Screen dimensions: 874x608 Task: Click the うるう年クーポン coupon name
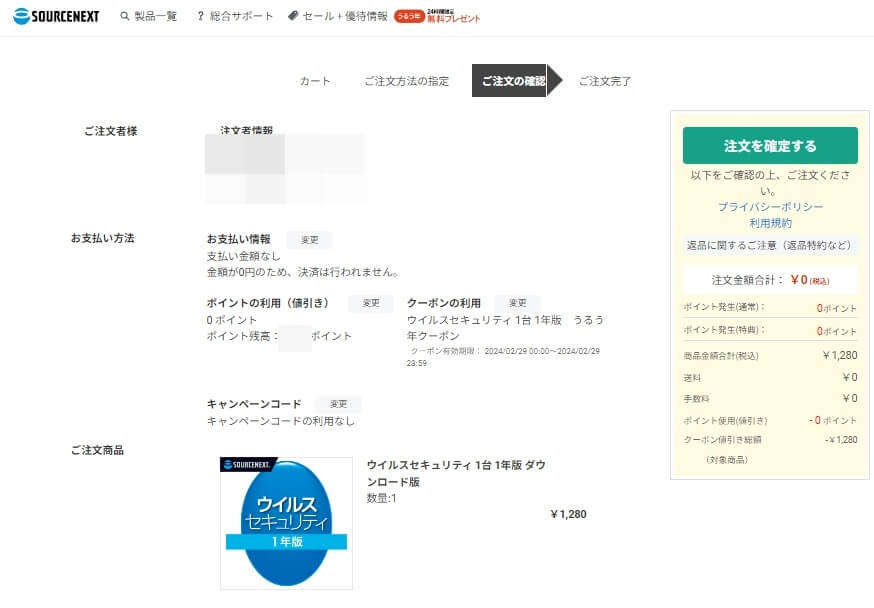pos(504,328)
